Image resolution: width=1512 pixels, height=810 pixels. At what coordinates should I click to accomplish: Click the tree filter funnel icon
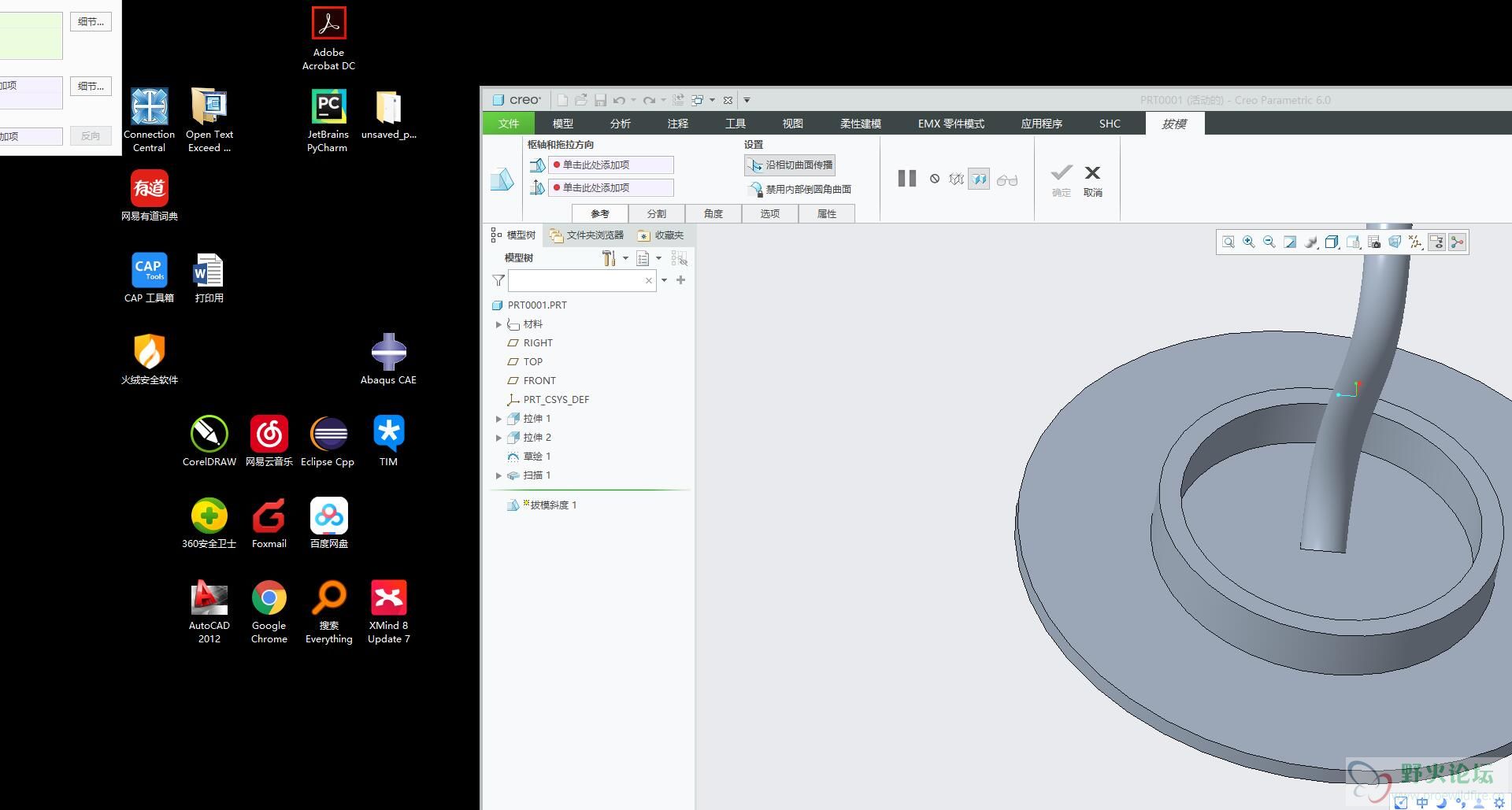tap(498, 280)
